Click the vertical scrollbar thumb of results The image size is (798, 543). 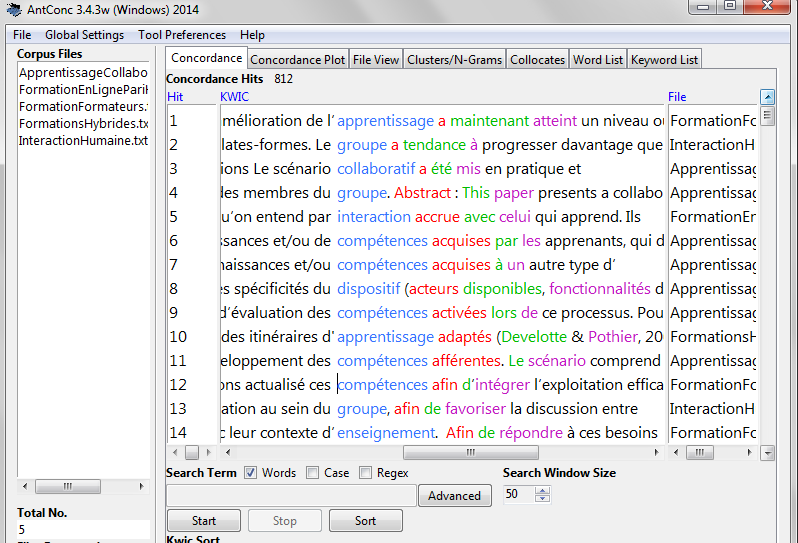pyautogui.click(x=767, y=116)
